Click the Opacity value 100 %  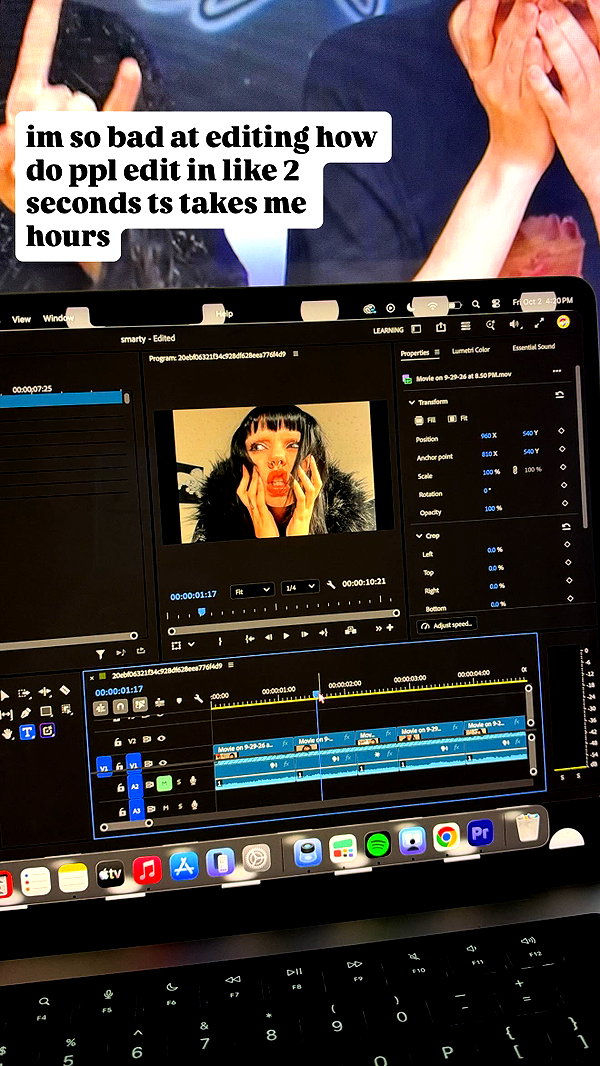(x=493, y=508)
